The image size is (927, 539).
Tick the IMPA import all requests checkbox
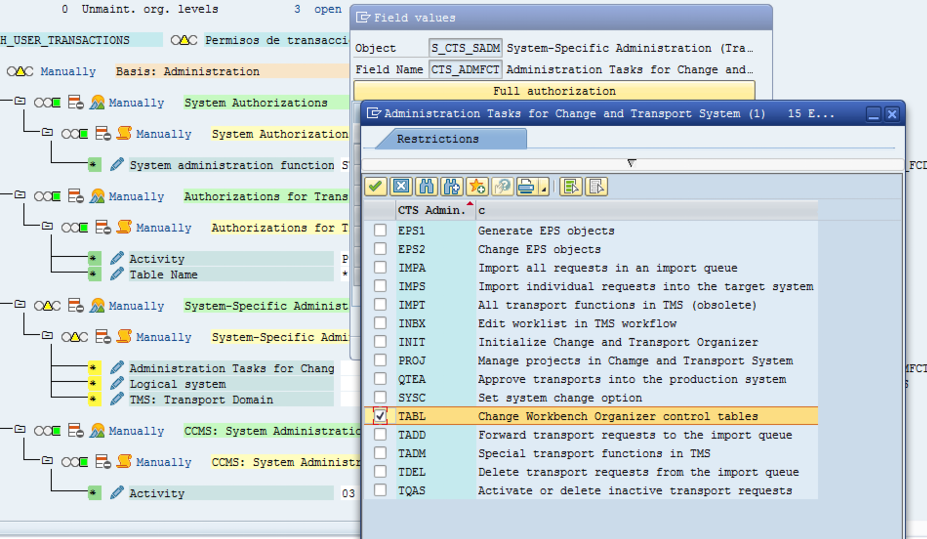point(380,268)
